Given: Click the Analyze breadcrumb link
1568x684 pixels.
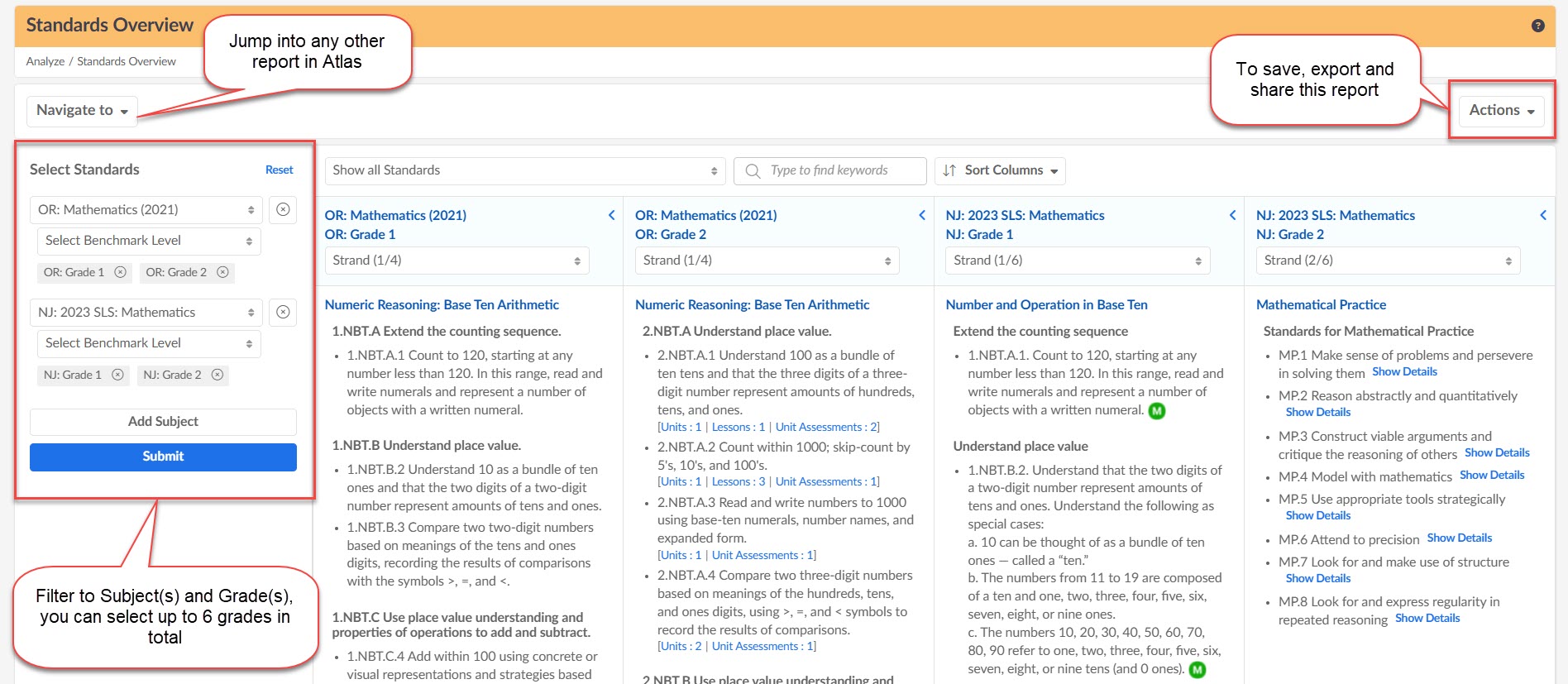Looking at the screenshot, I should 45,61.
